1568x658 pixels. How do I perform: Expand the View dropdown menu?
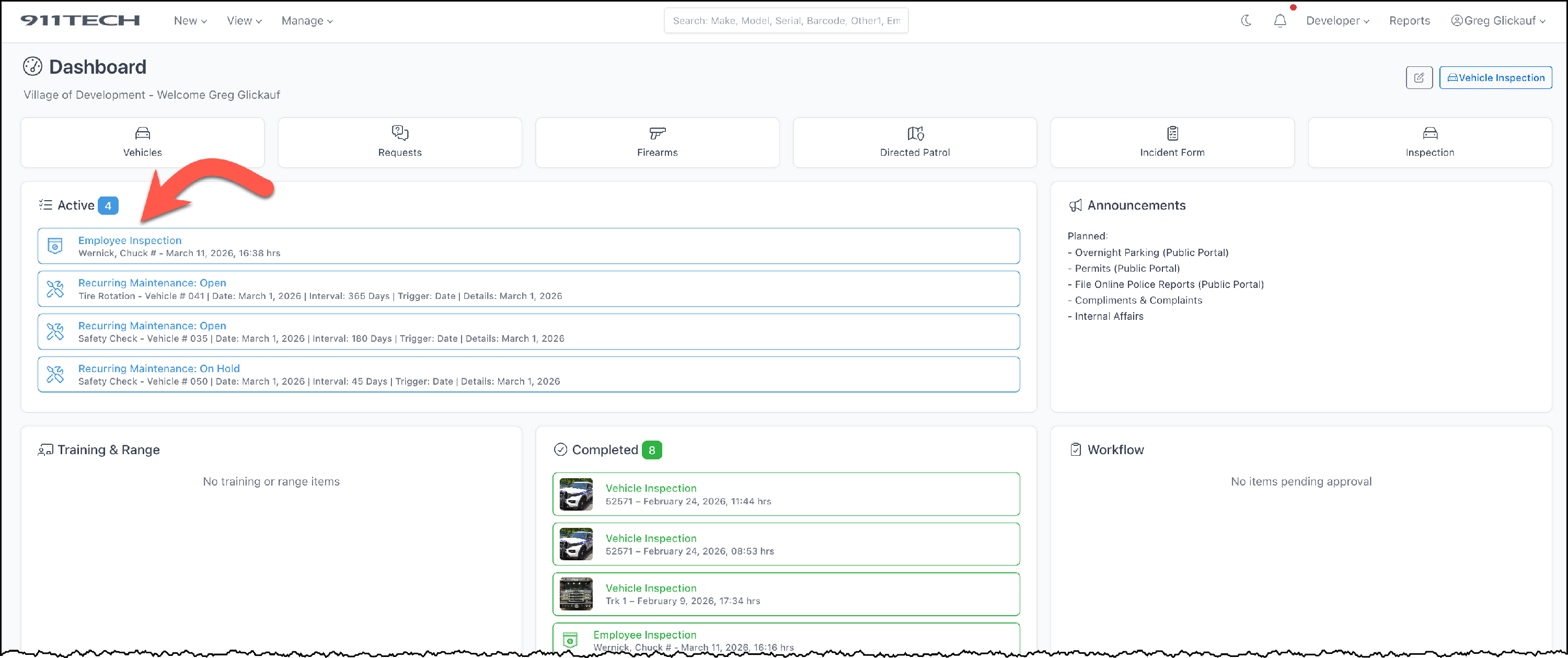pyautogui.click(x=244, y=21)
